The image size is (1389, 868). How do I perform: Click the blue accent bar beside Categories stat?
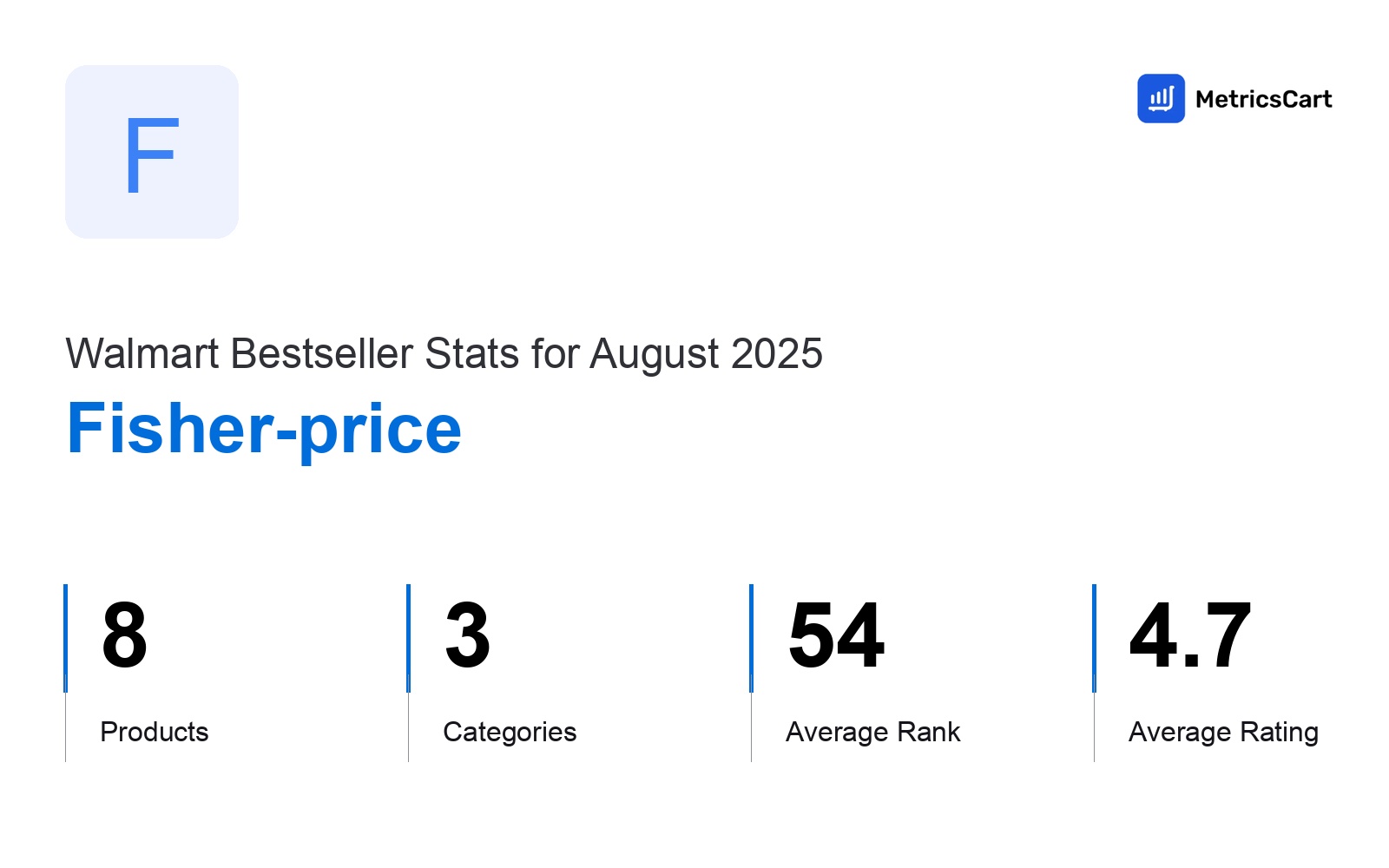coord(408,638)
